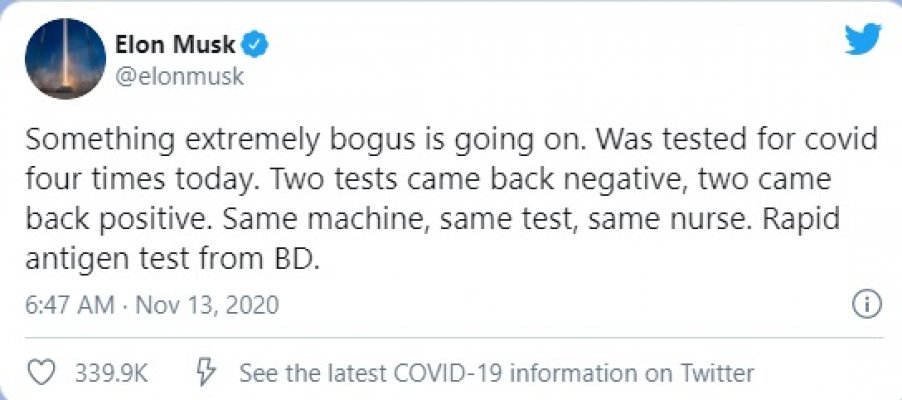902x400 pixels.
Task: Open the @elonmusk handle link
Action: [x=174, y=74]
